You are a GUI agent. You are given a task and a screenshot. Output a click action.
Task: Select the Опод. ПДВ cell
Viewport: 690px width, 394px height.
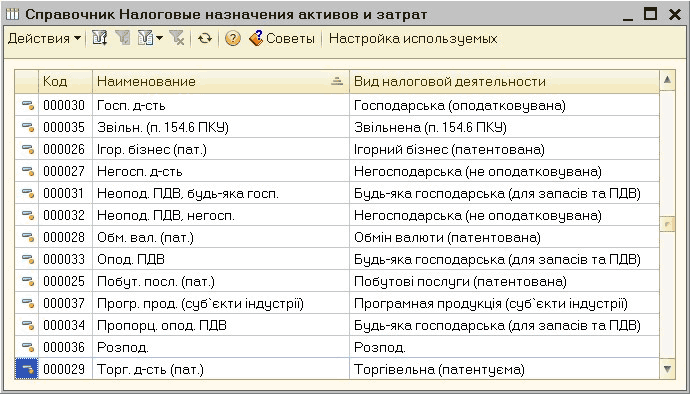point(221,259)
